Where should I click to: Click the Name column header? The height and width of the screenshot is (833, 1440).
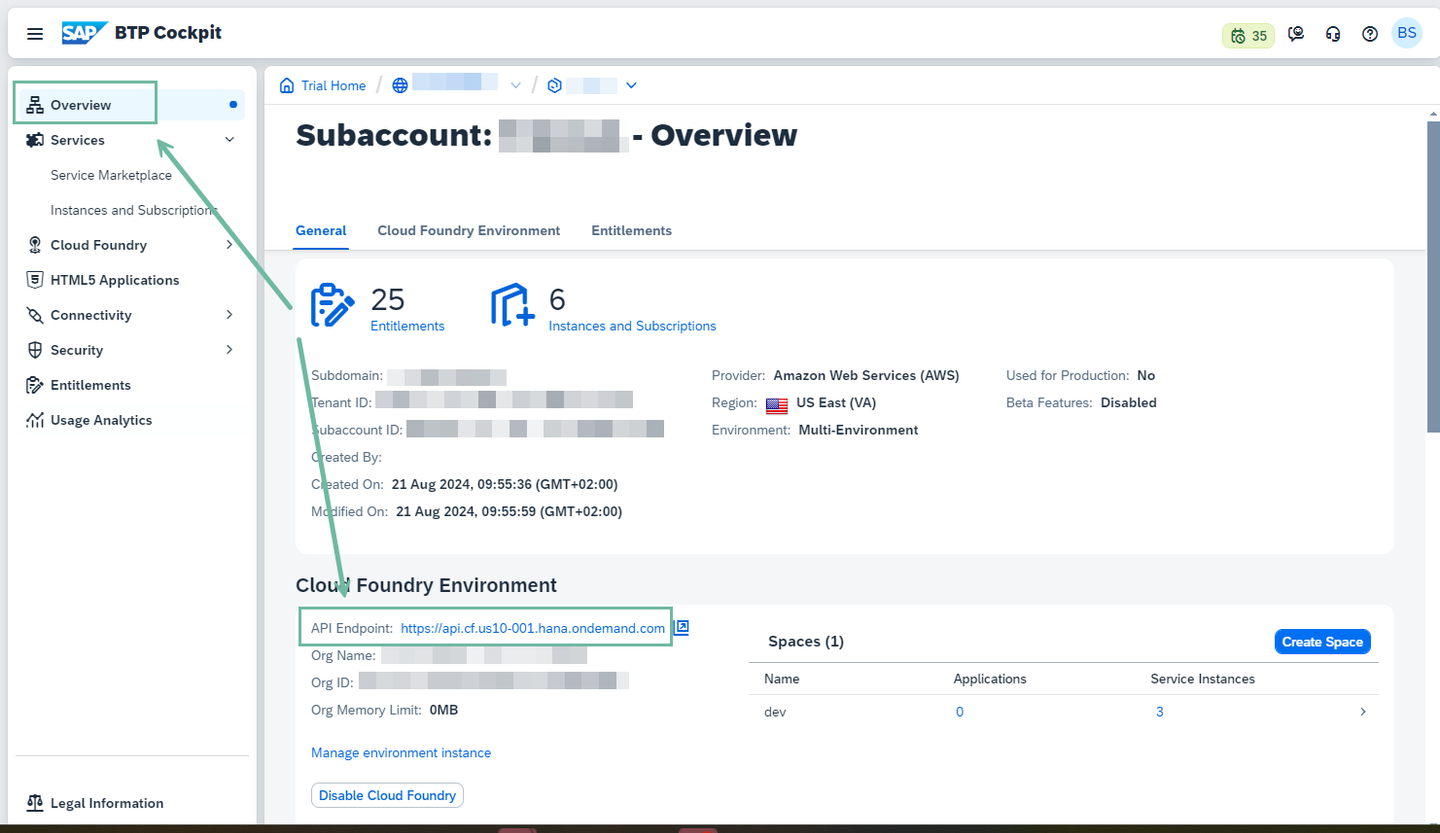[x=781, y=679]
